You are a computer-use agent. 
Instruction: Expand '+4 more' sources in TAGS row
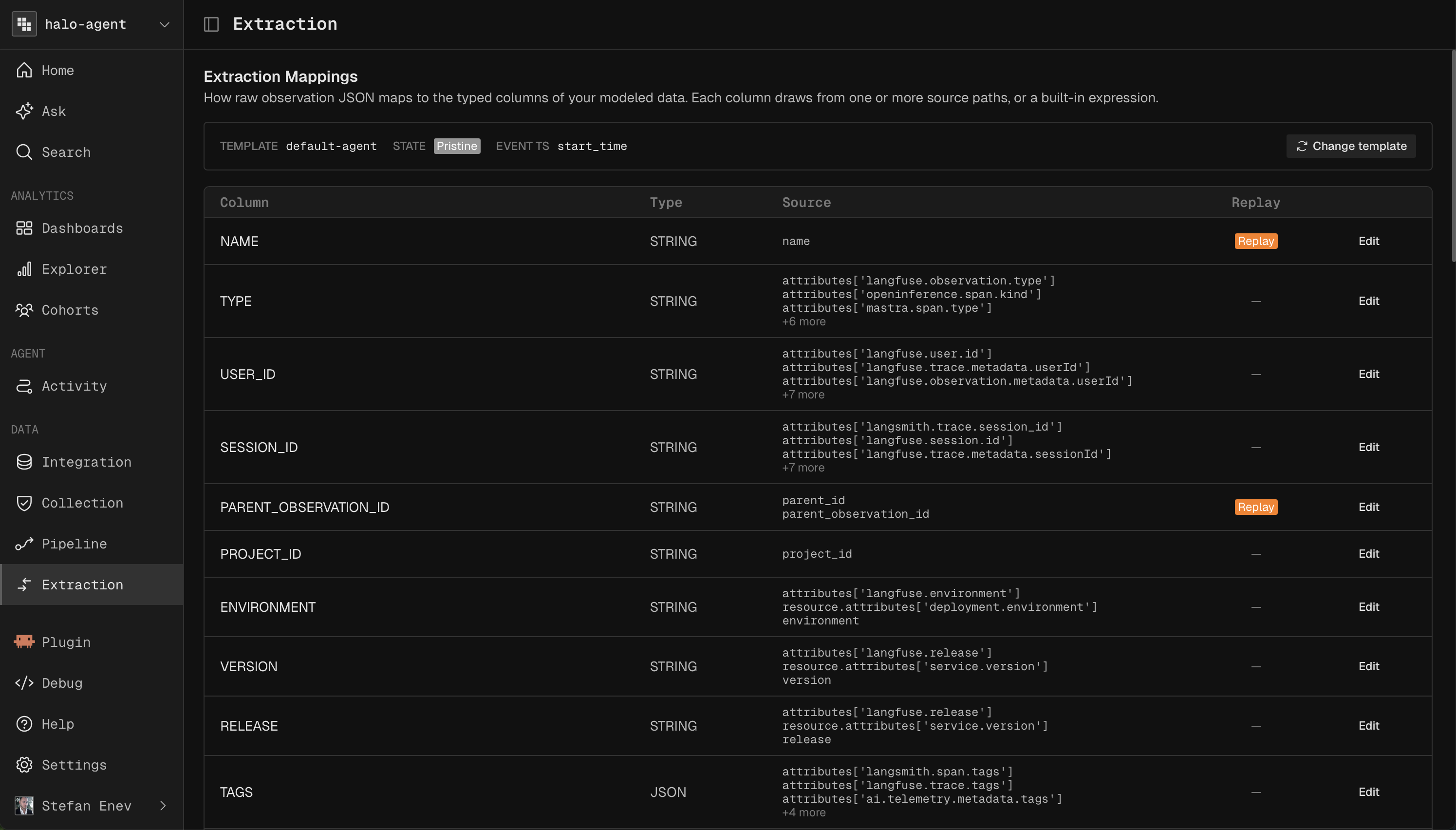pos(803,812)
